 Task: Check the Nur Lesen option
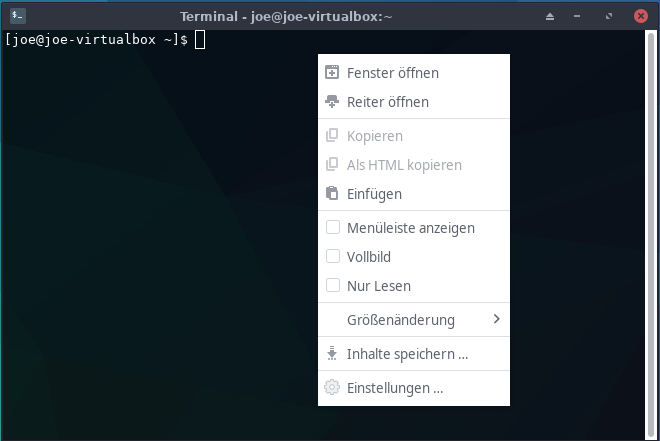pyautogui.click(x=333, y=285)
